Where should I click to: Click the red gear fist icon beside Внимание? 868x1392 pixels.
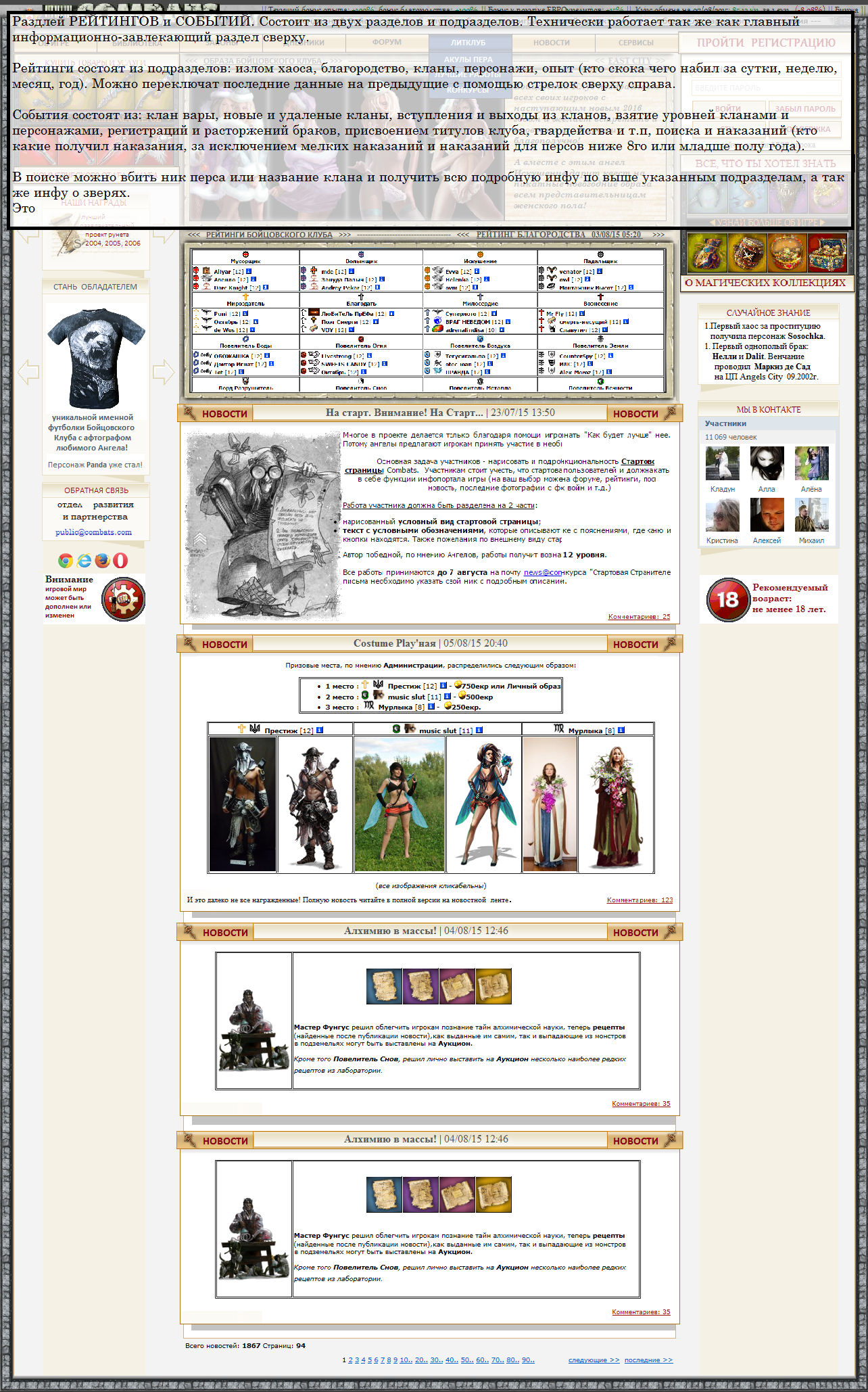[x=123, y=599]
